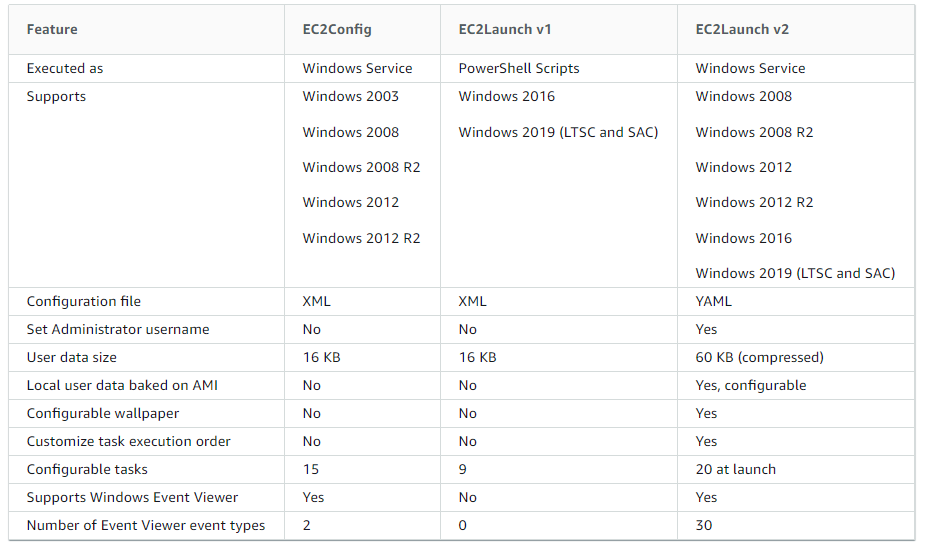Click Windows 2012 R2 under EC2Launch v2
Screen dimensions: 925x550
tap(754, 202)
